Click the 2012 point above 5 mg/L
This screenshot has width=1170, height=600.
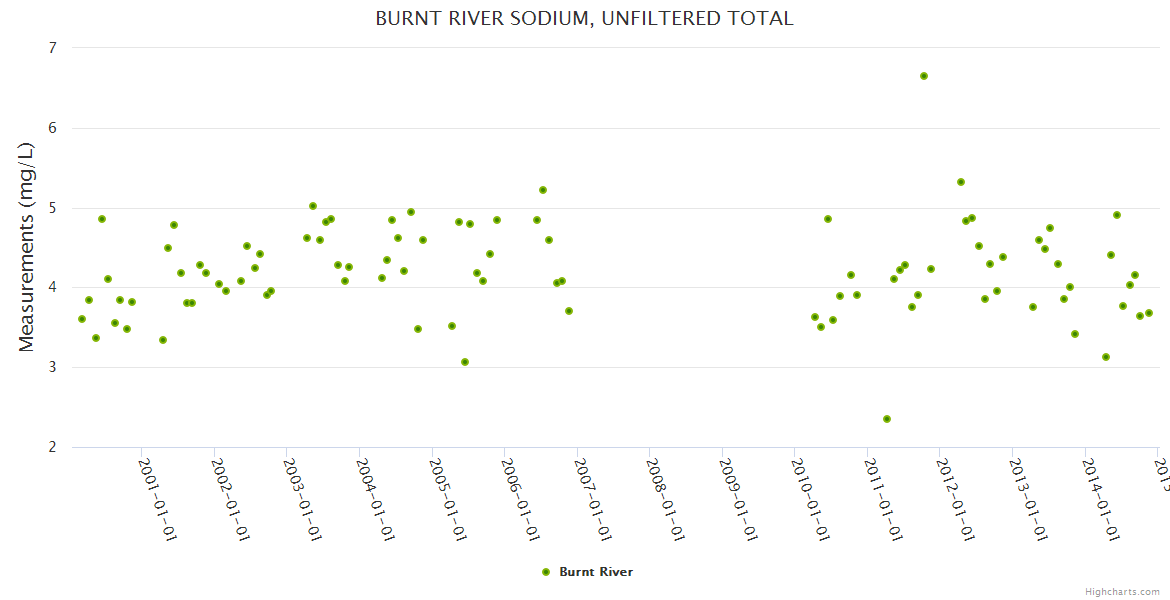961,182
